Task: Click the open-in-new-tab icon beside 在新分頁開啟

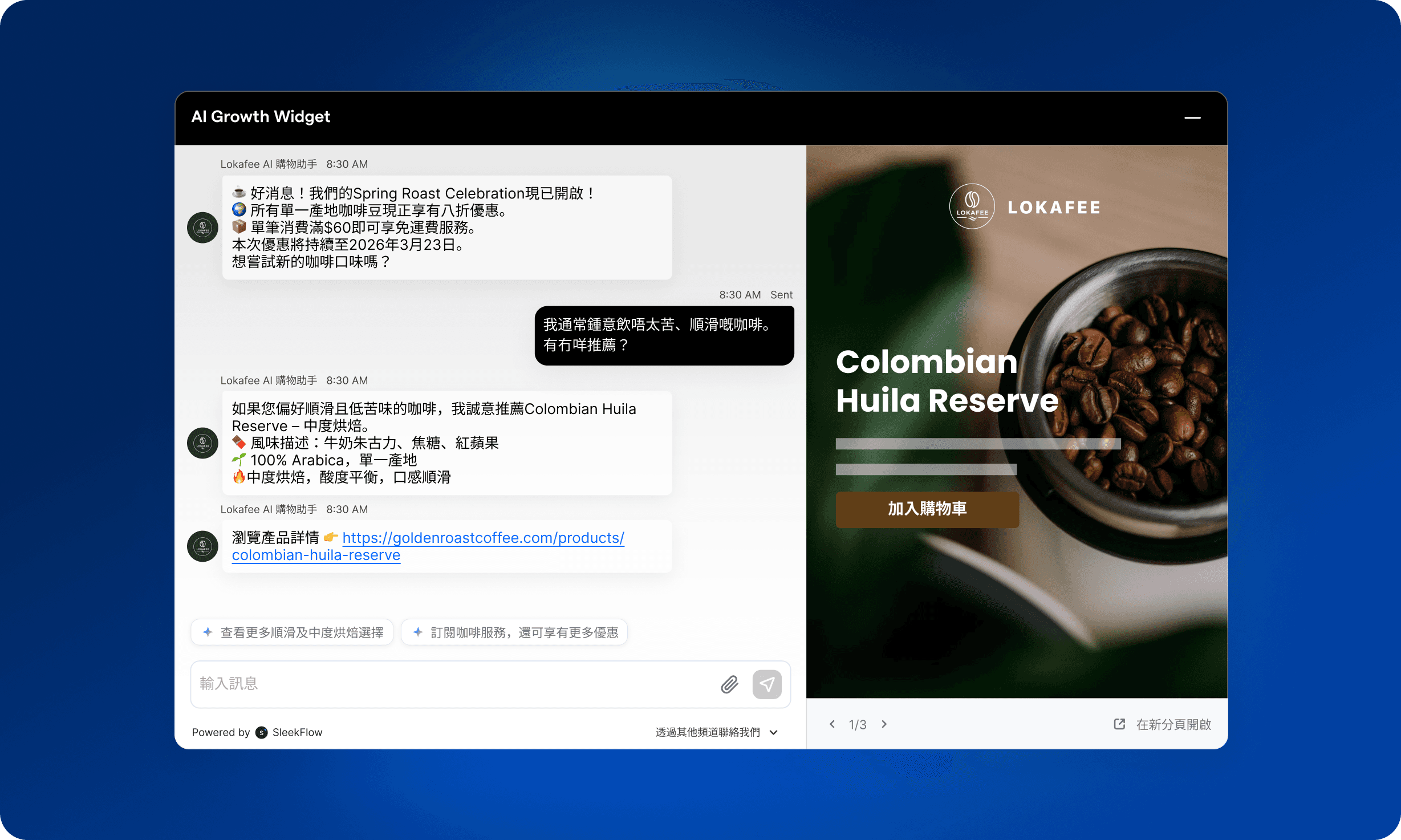Action: tap(1119, 724)
